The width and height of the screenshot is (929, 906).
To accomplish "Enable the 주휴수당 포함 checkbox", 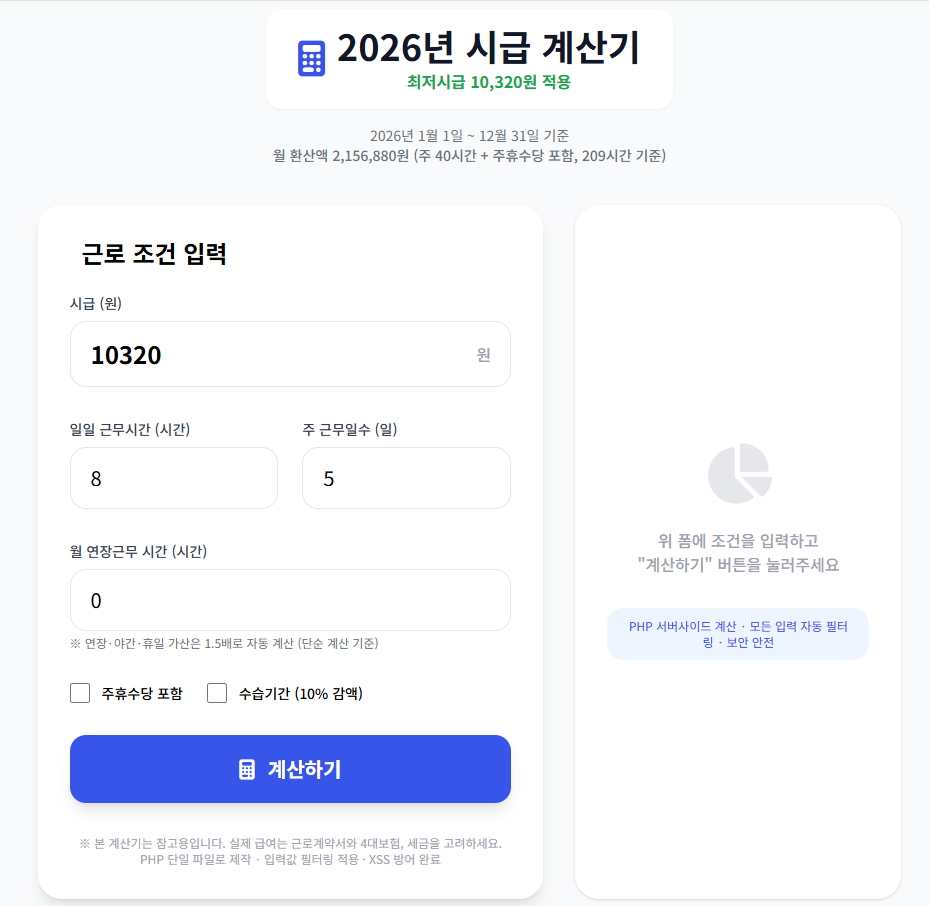I will pyautogui.click(x=81, y=693).
